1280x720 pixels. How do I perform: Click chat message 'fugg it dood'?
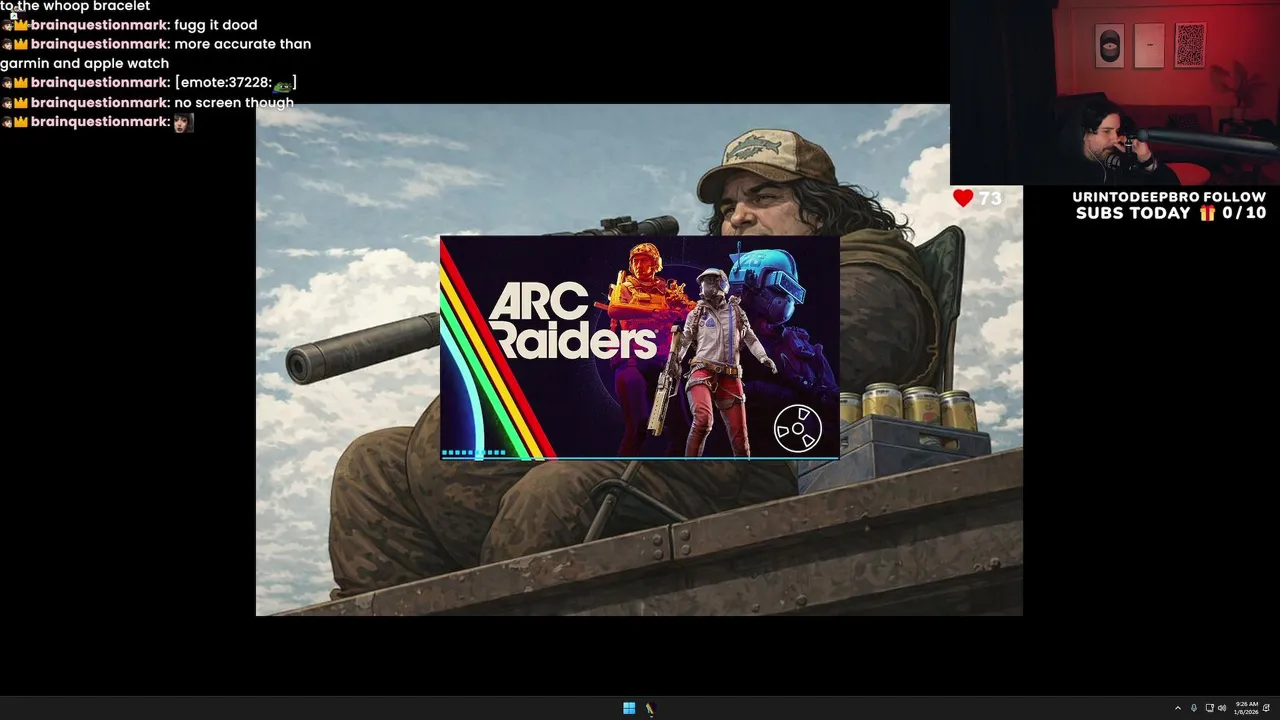coord(215,25)
